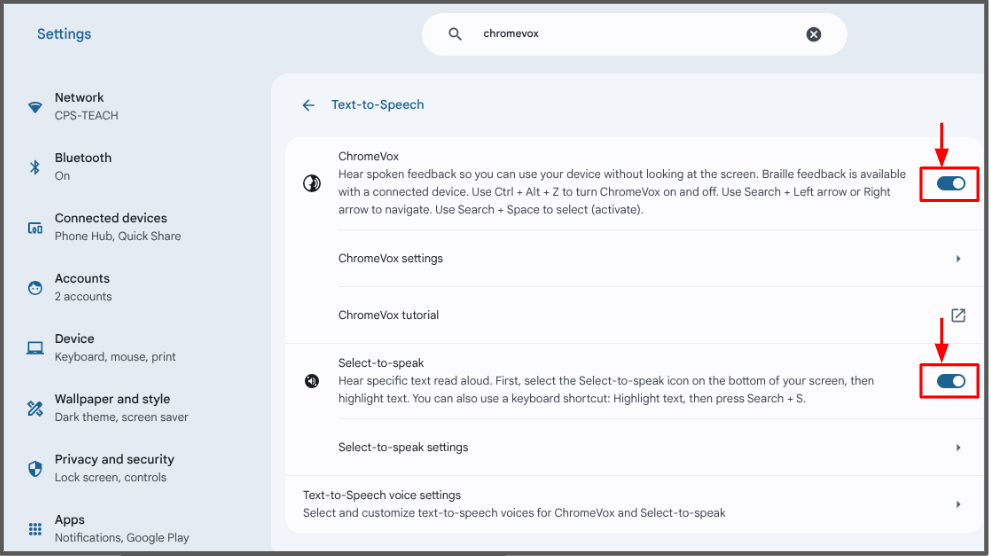991x556 pixels.
Task: Click the Bluetooth icon in sidebar
Action: pyautogui.click(x=35, y=167)
